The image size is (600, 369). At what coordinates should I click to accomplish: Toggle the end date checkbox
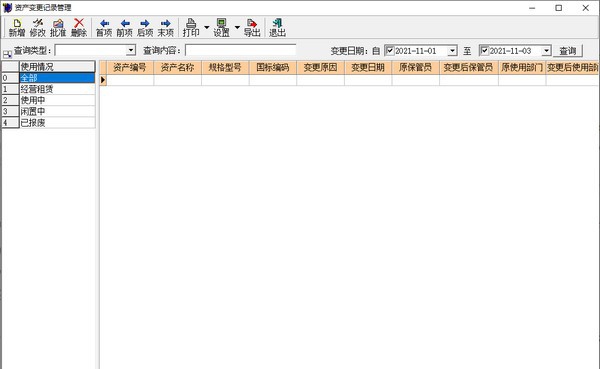tap(484, 51)
